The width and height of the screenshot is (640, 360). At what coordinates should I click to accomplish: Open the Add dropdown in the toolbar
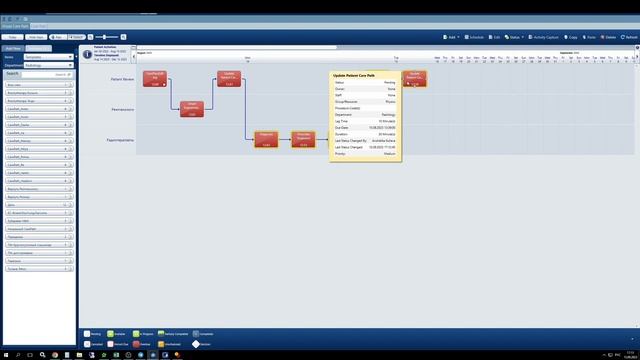click(451, 37)
